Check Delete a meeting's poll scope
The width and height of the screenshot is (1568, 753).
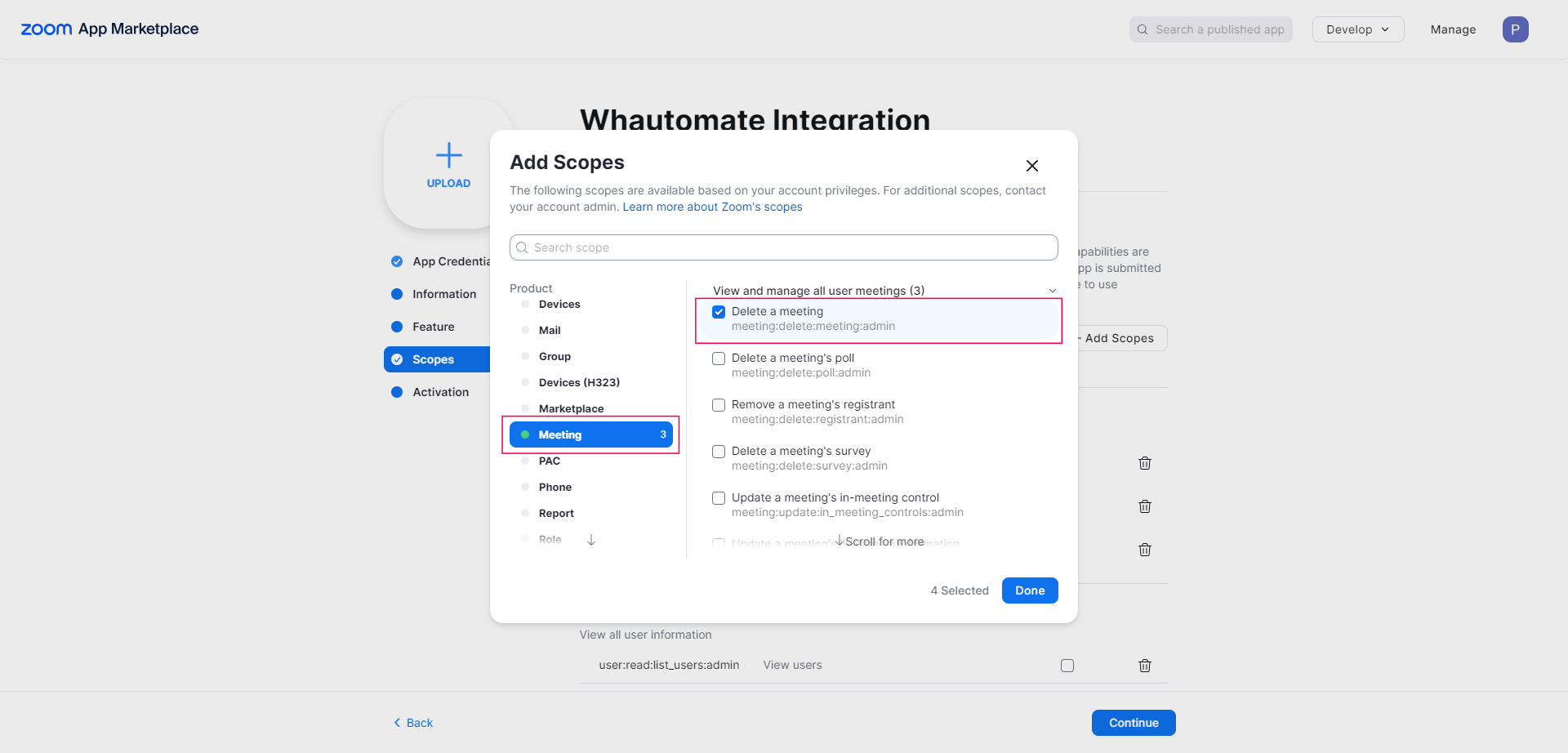pyautogui.click(x=719, y=359)
